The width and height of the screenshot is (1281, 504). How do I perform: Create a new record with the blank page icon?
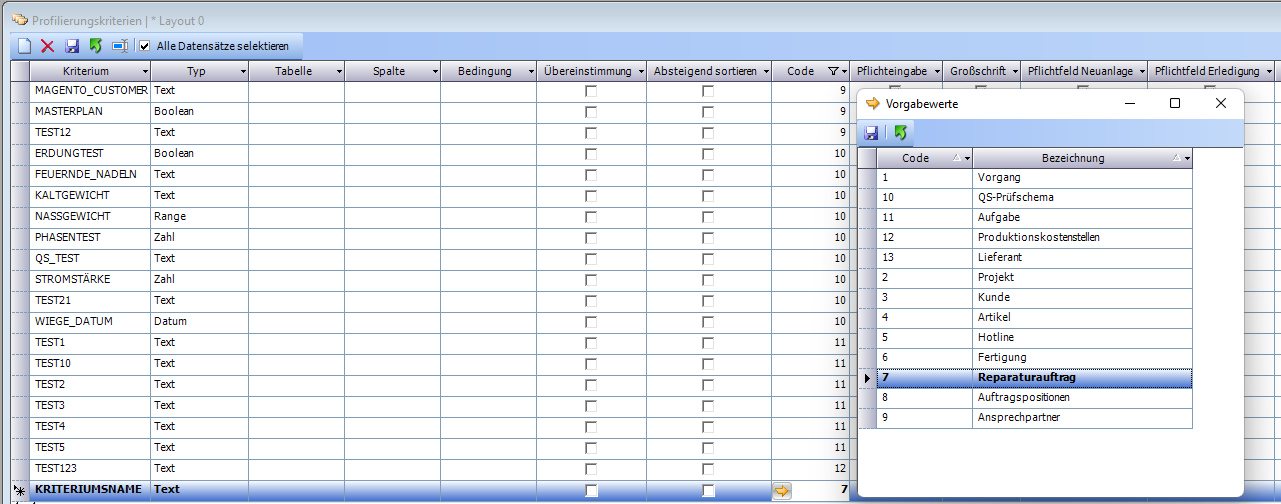pos(24,46)
